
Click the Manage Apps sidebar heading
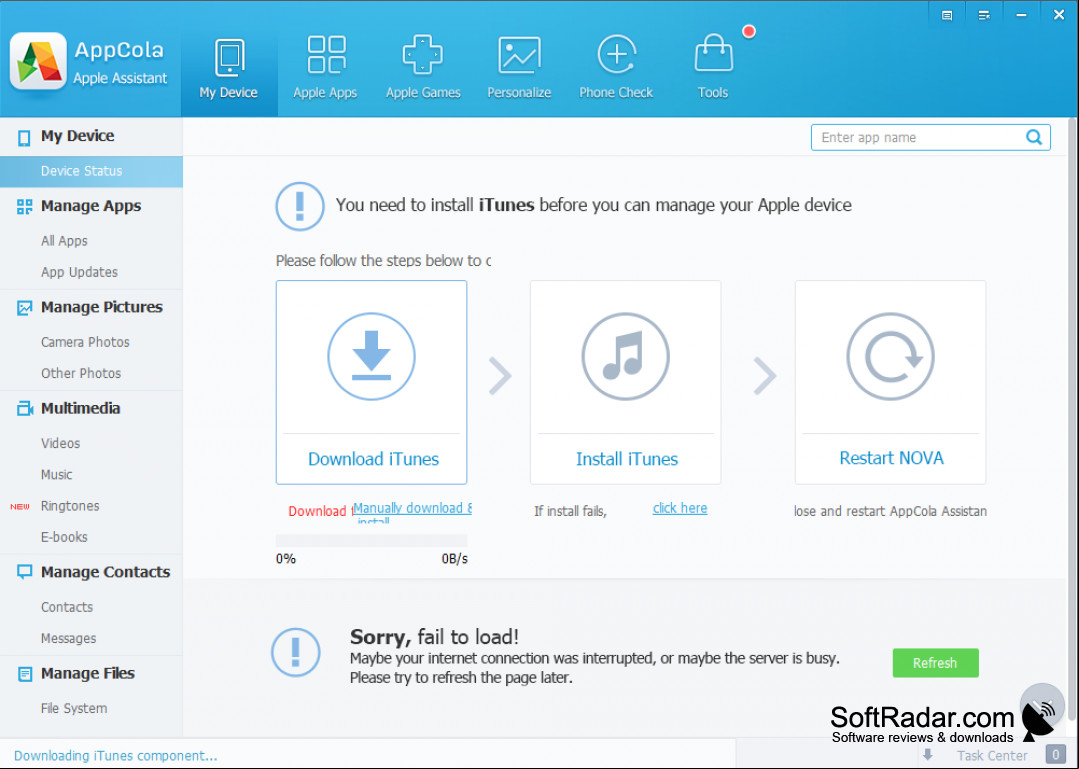(91, 206)
